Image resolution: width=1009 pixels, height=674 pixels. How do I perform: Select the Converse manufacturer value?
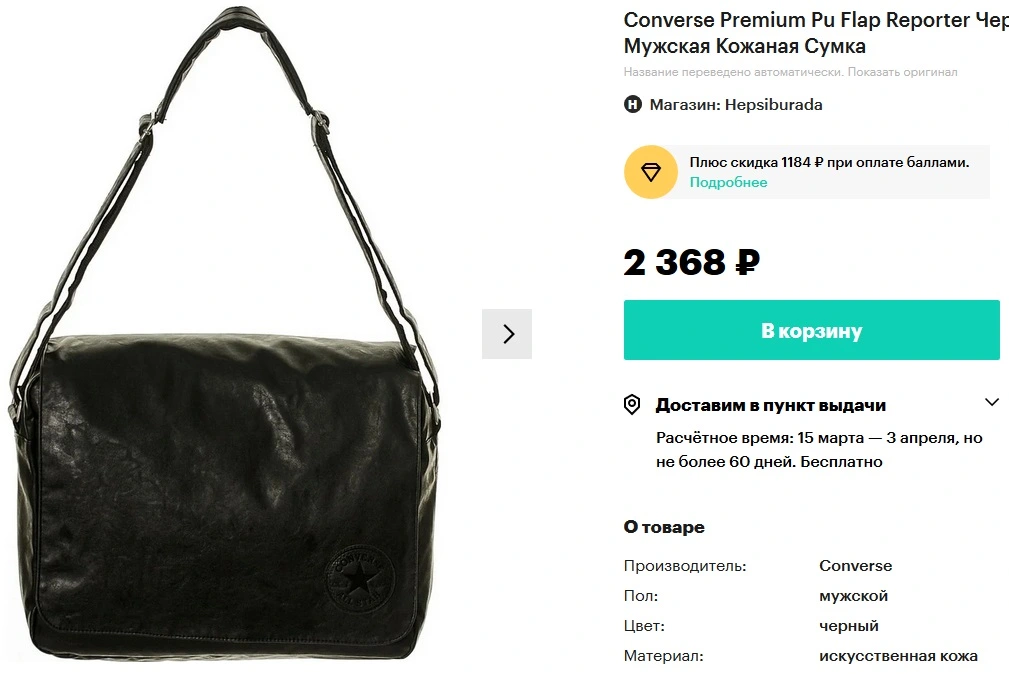coord(855,566)
